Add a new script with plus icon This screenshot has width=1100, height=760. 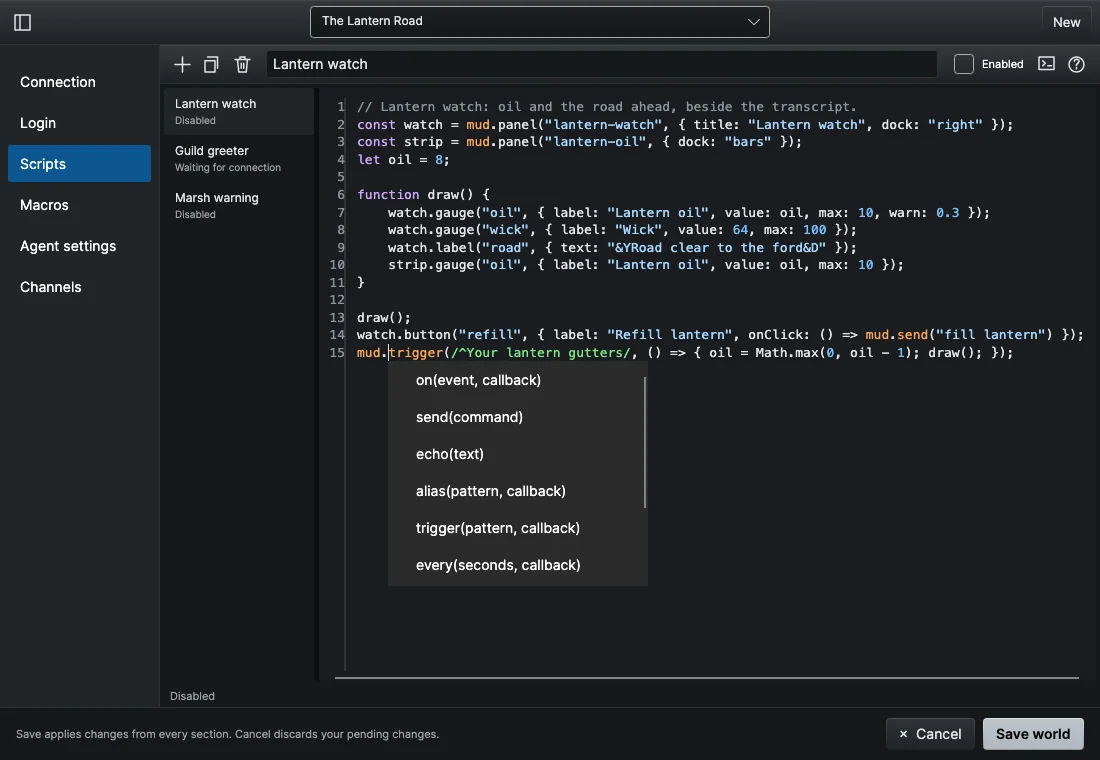pos(182,65)
